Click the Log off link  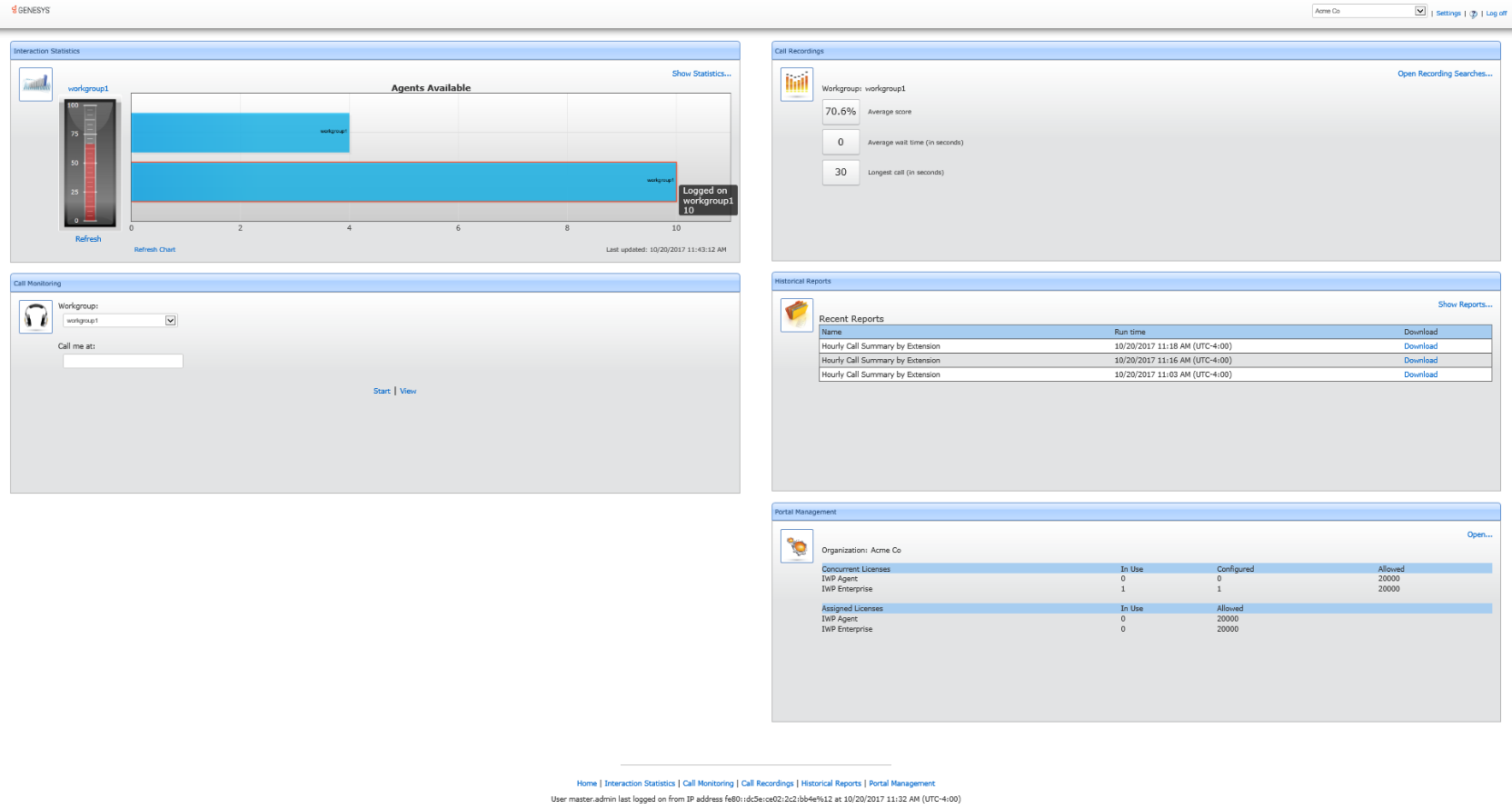click(x=1496, y=14)
